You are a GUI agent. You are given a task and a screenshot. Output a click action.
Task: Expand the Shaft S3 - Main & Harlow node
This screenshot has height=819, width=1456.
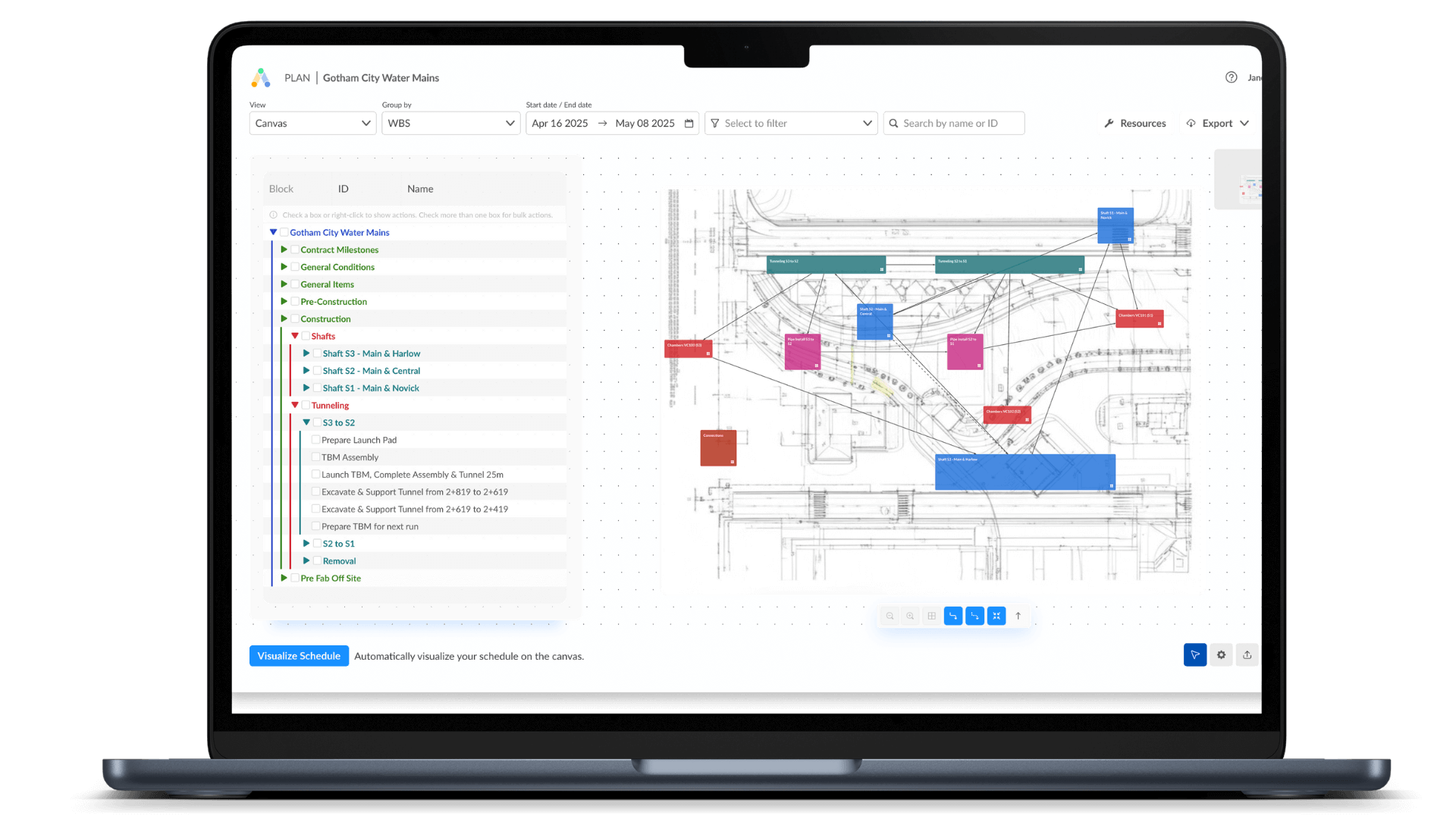pyautogui.click(x=306, y=353)
